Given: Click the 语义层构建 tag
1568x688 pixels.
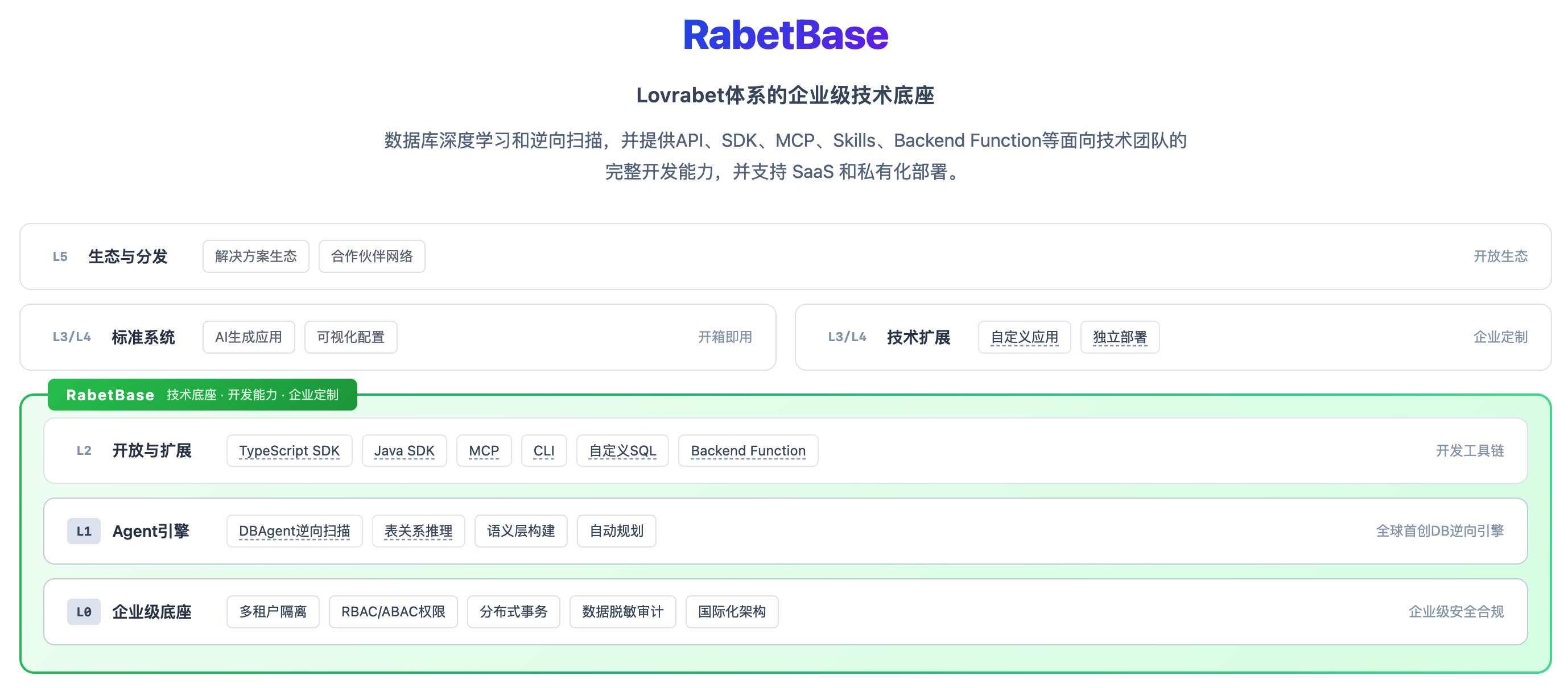Looking at the screenshot, I should 521,531.
